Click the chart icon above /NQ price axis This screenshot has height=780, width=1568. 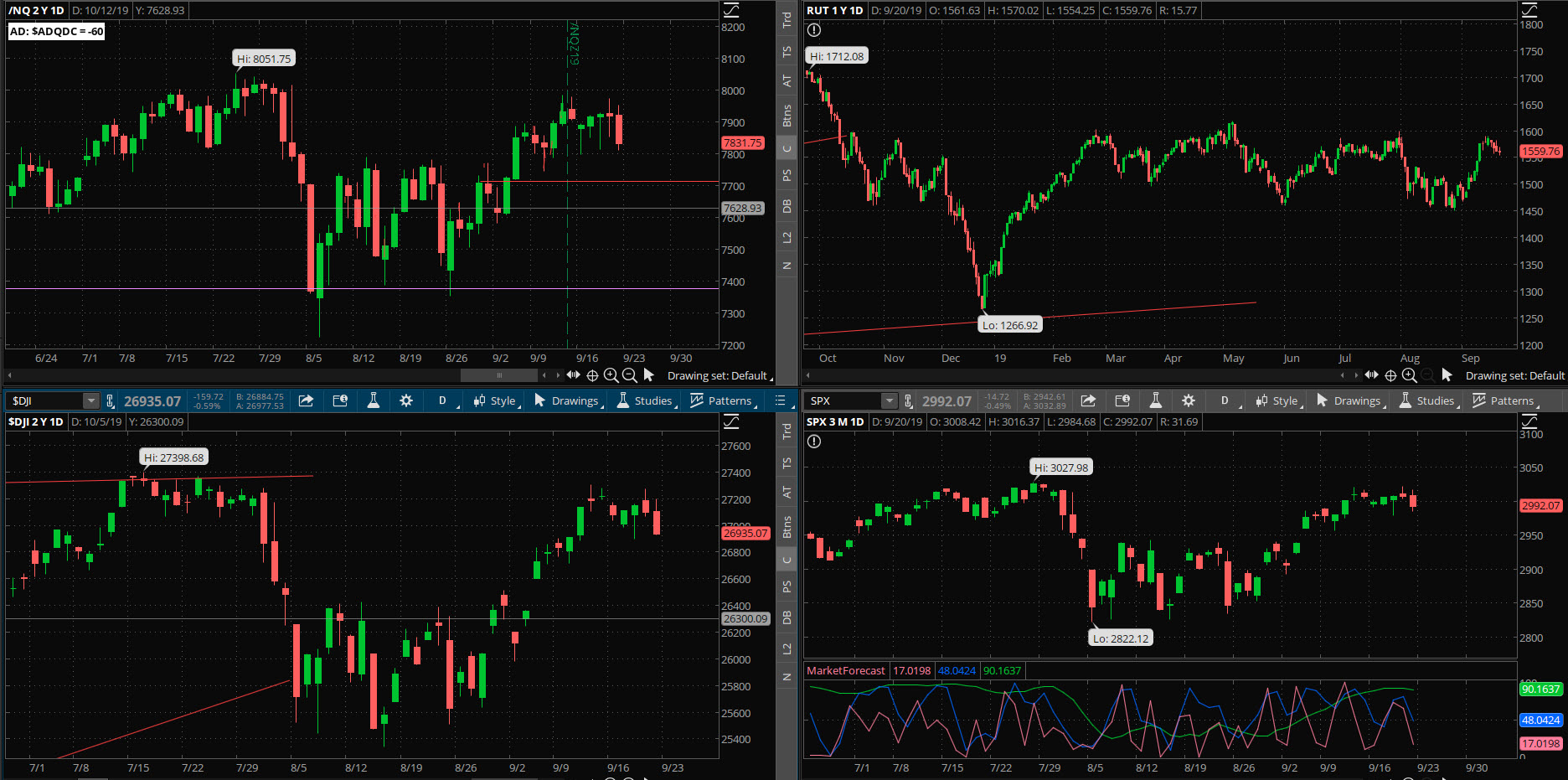click(x=731, y=10)
